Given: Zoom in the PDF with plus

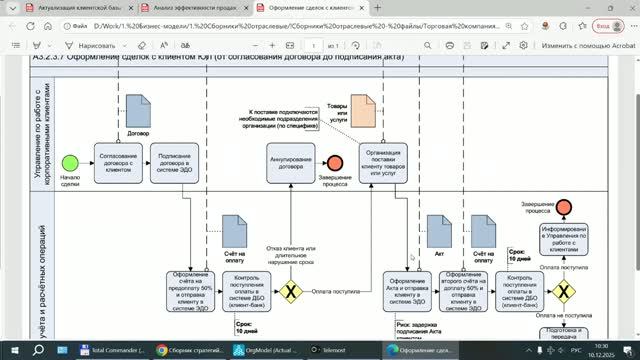Looking at the screenshot, I should point(272,45).
